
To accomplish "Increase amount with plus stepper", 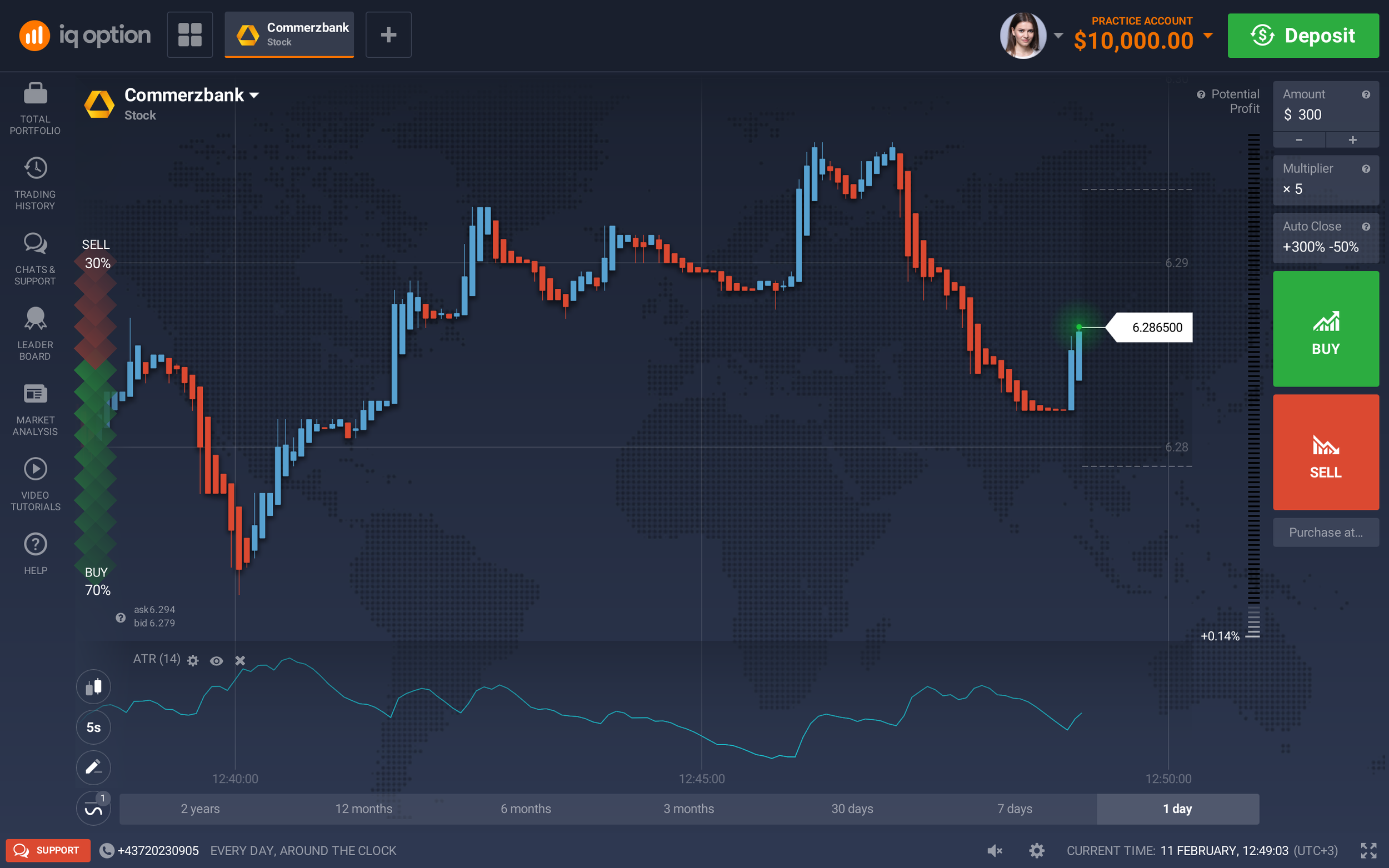I will click(x=1352, y=140).
